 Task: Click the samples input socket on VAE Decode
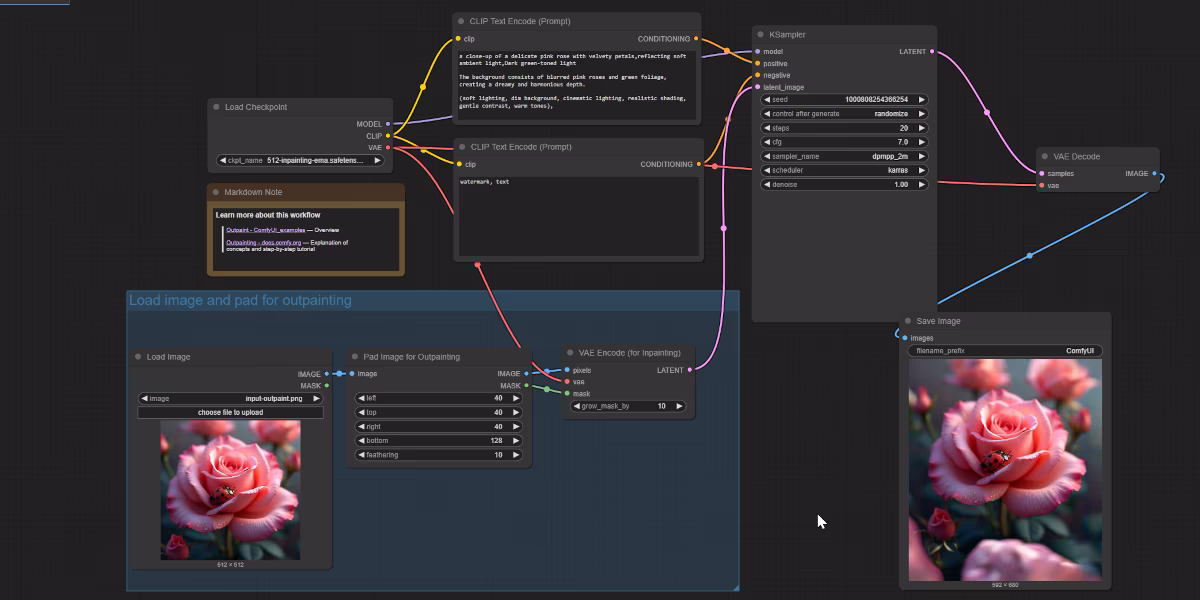point(1042,173)
